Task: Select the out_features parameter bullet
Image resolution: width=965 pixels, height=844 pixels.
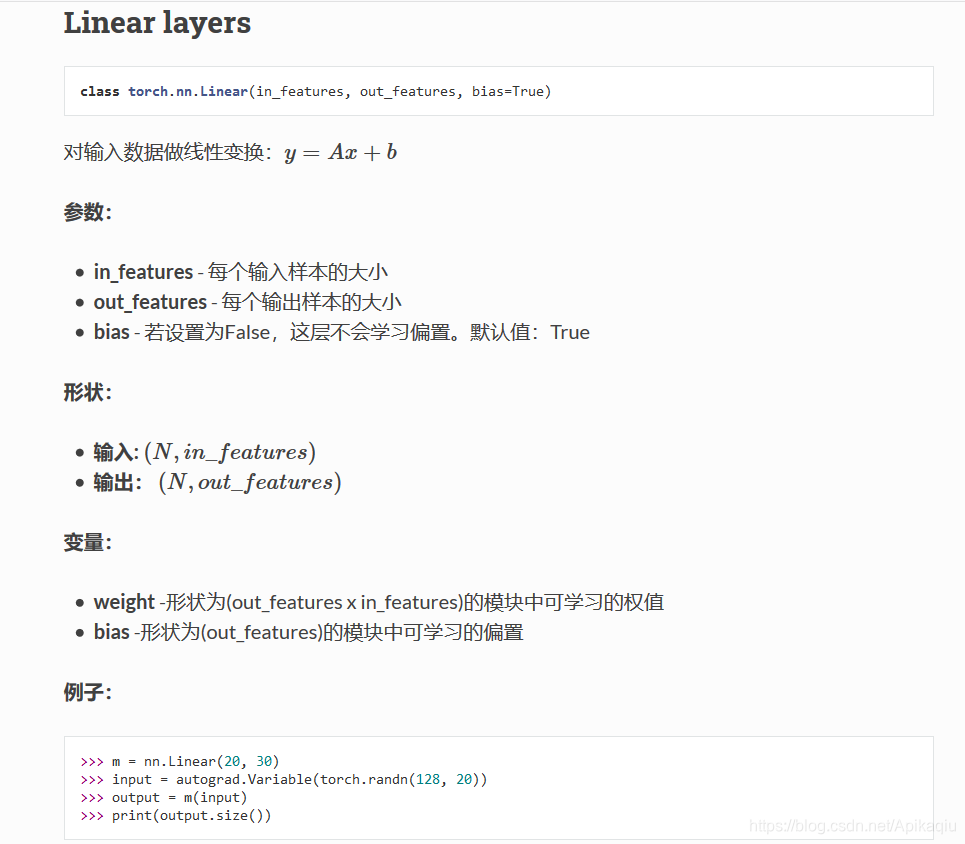Action: 247,302
